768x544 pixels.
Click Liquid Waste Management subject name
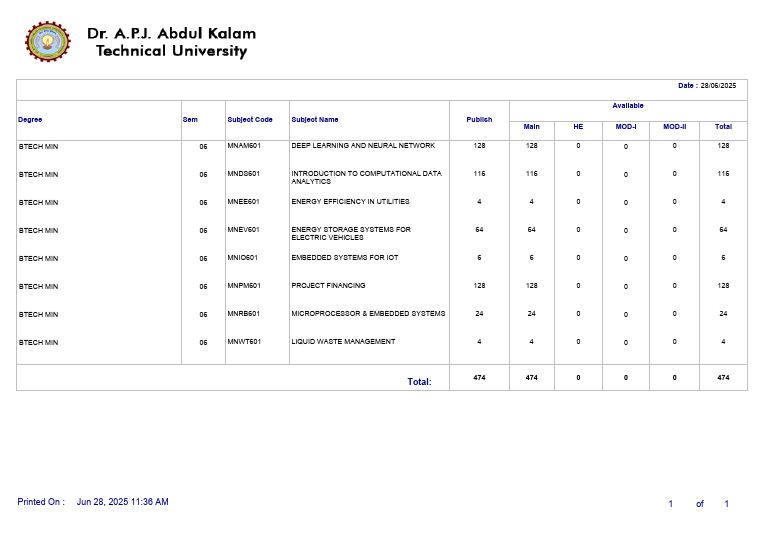click(343, 342)
